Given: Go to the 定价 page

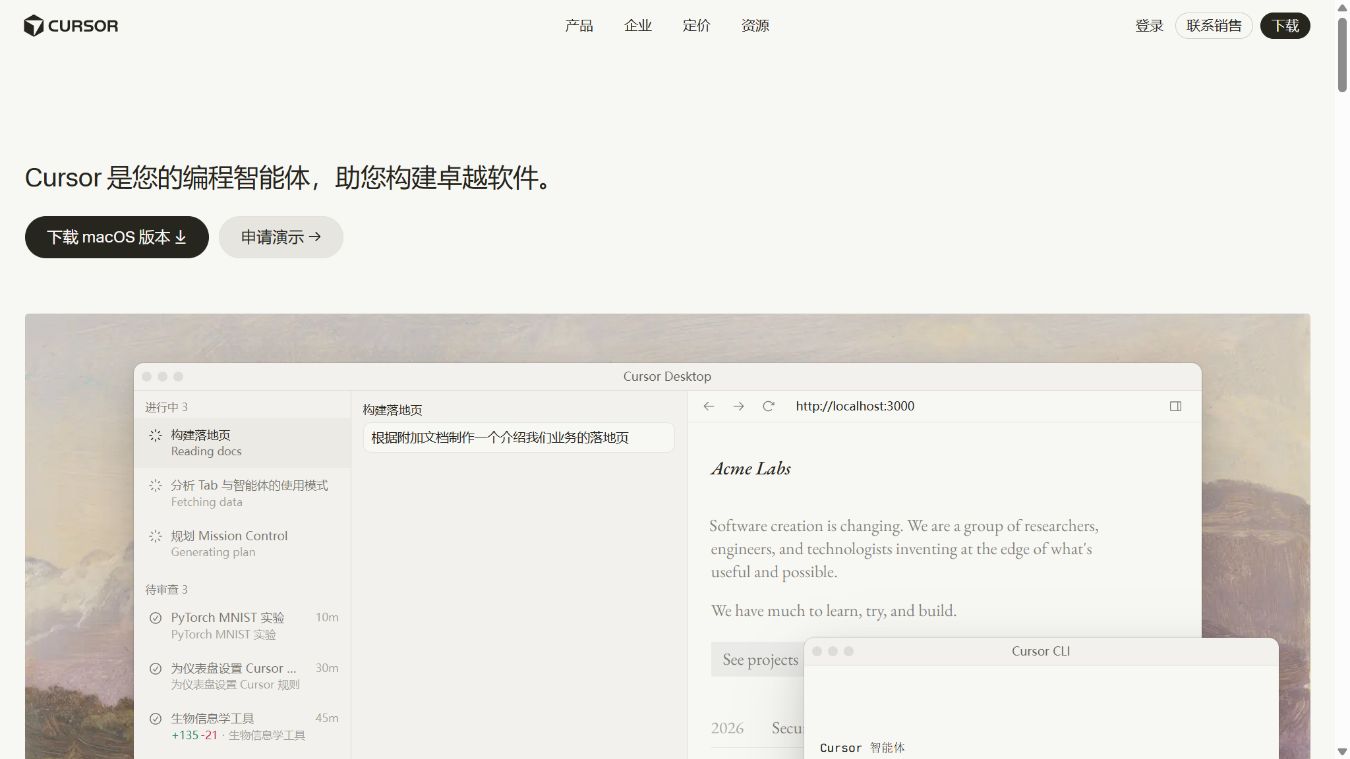Looking at the screenshot, I should 697,26.
